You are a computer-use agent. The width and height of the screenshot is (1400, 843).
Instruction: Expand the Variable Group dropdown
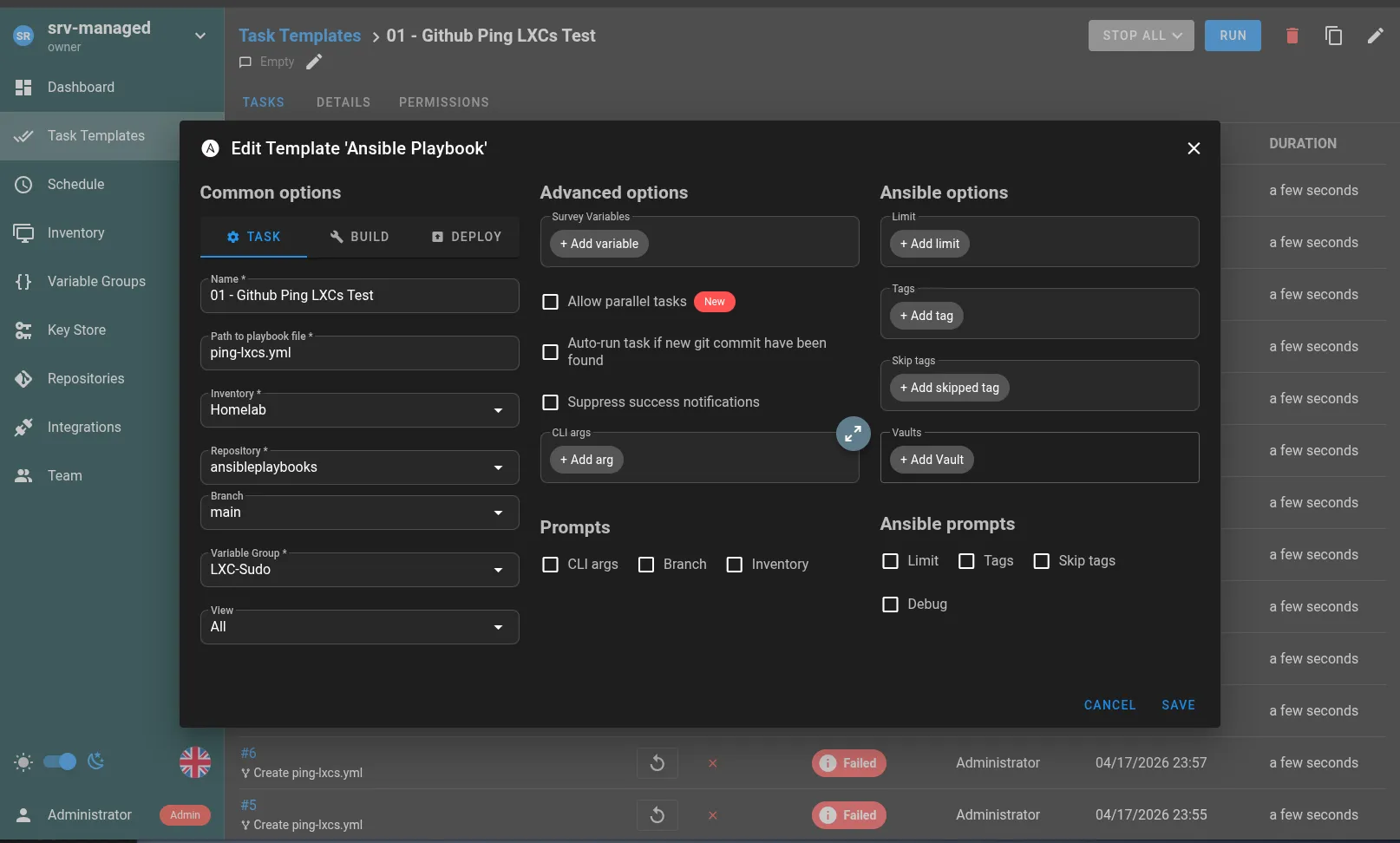359,570
